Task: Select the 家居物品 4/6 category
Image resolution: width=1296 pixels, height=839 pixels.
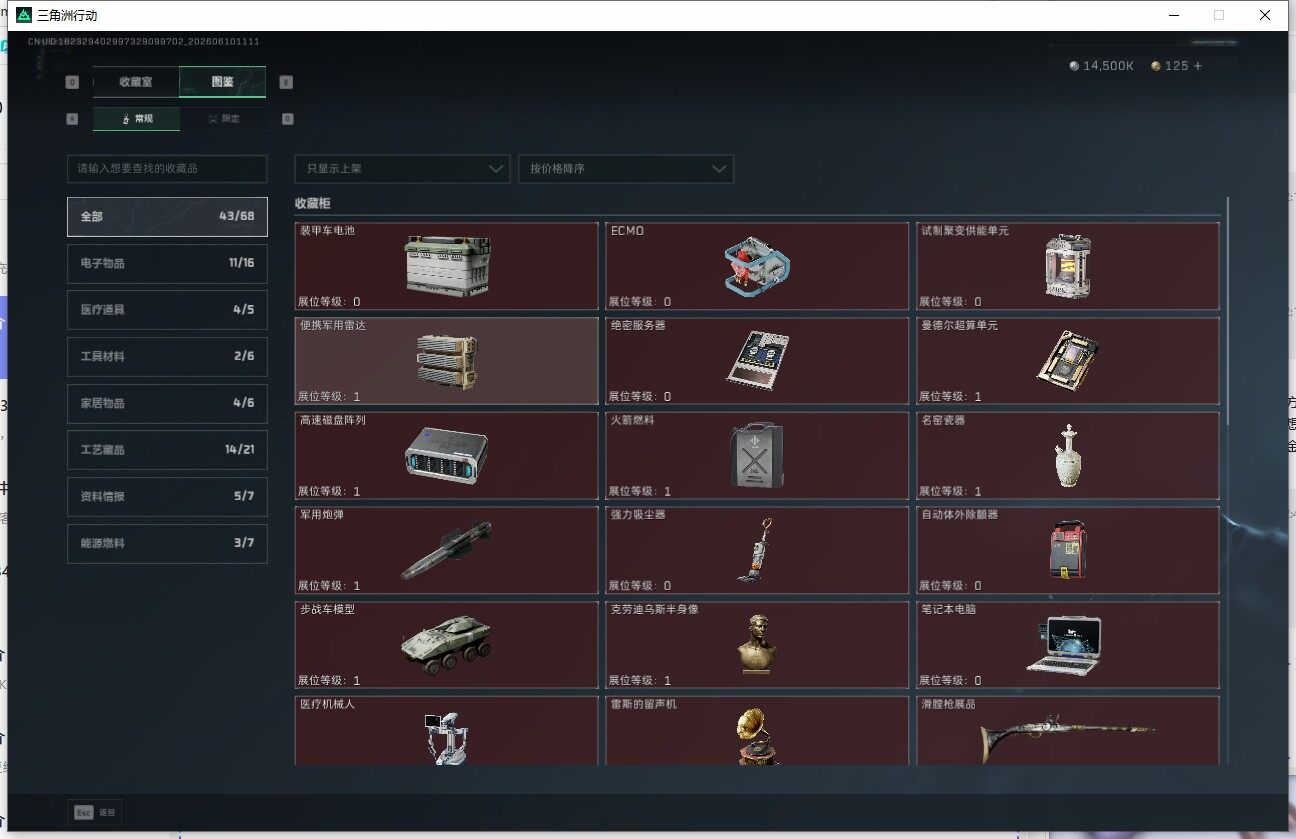Action: [167, 403]
